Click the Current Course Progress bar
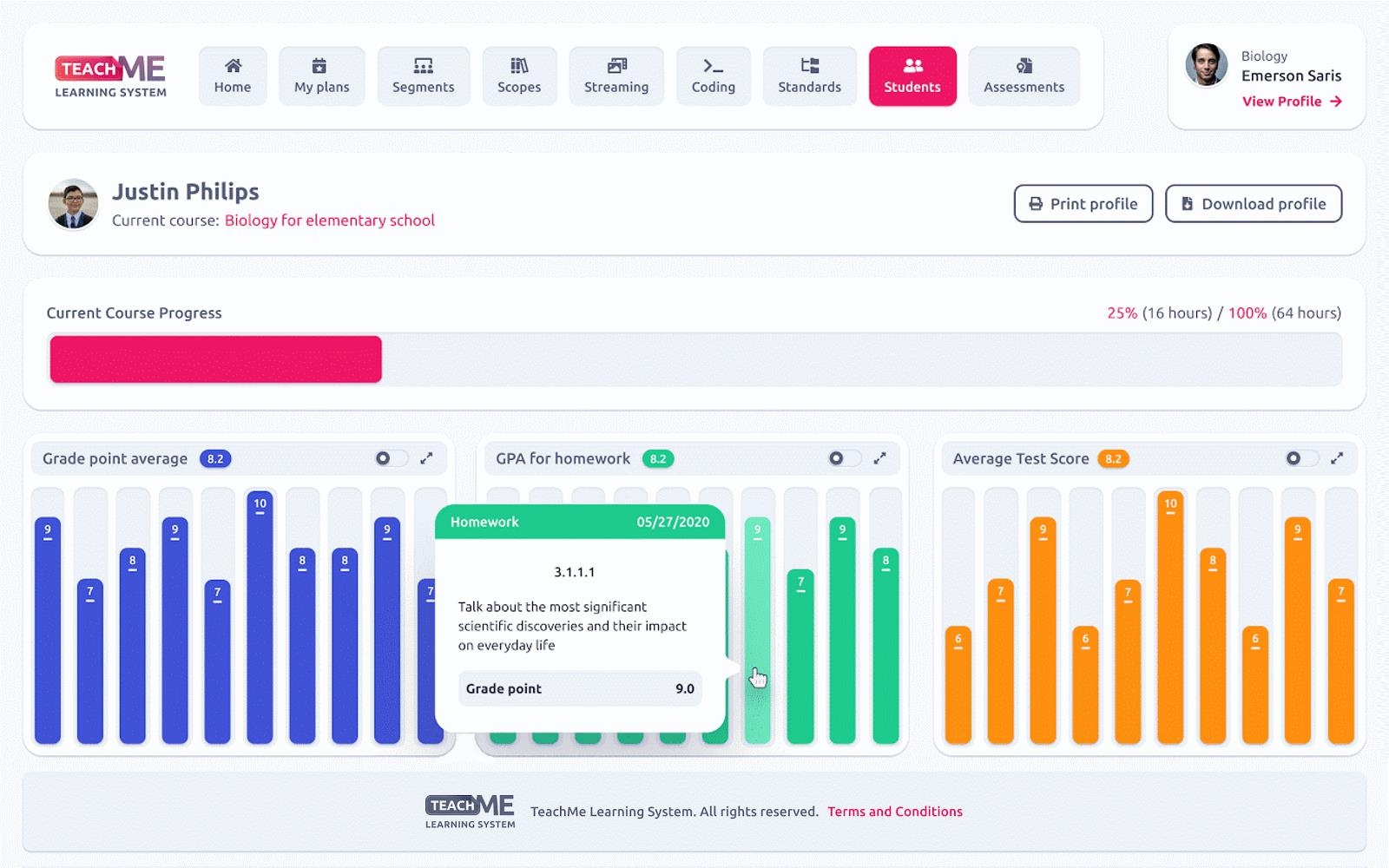The height and width of the screenshot is (868, 1389). click(x=694, y=359)
